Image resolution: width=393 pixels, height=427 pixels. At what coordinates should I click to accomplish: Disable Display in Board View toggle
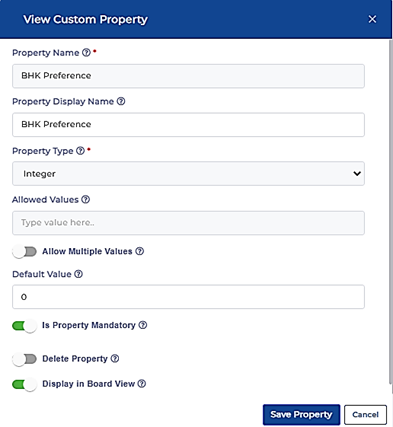point(24,384)
